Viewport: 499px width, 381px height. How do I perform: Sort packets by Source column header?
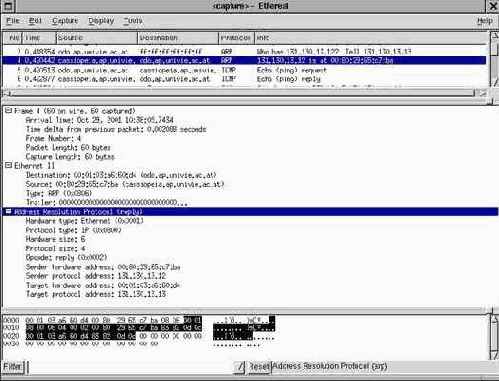(x=97, y=38)
